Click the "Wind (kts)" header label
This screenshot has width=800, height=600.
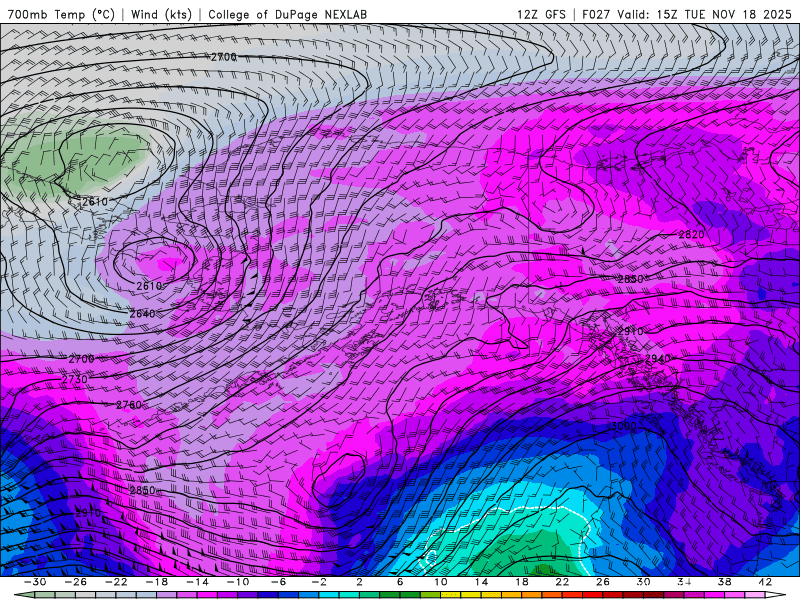pos(161,14)
